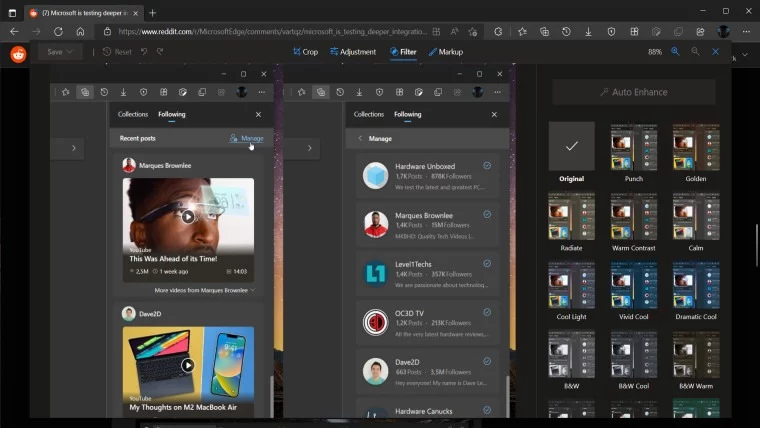Apply the Golden filter thumbnail
Viewport: 760px width, 428px height.
pos(695,147)
